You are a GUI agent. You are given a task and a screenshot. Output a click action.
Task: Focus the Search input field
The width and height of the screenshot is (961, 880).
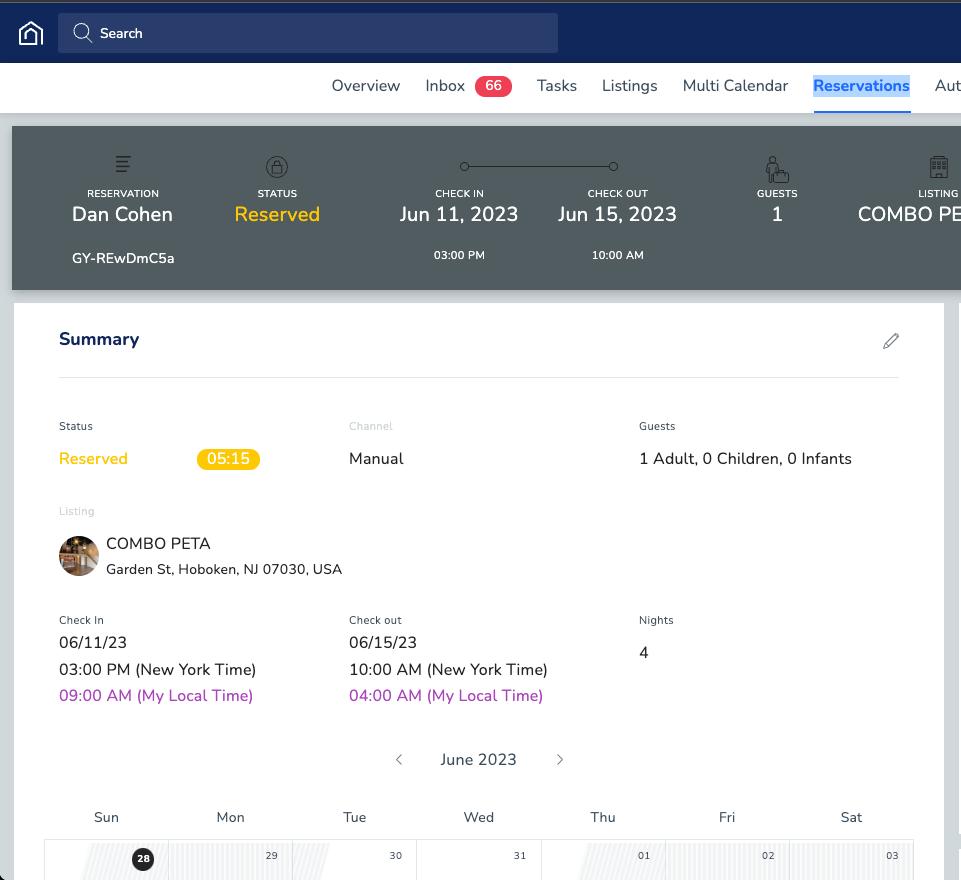tap(308, 33)
